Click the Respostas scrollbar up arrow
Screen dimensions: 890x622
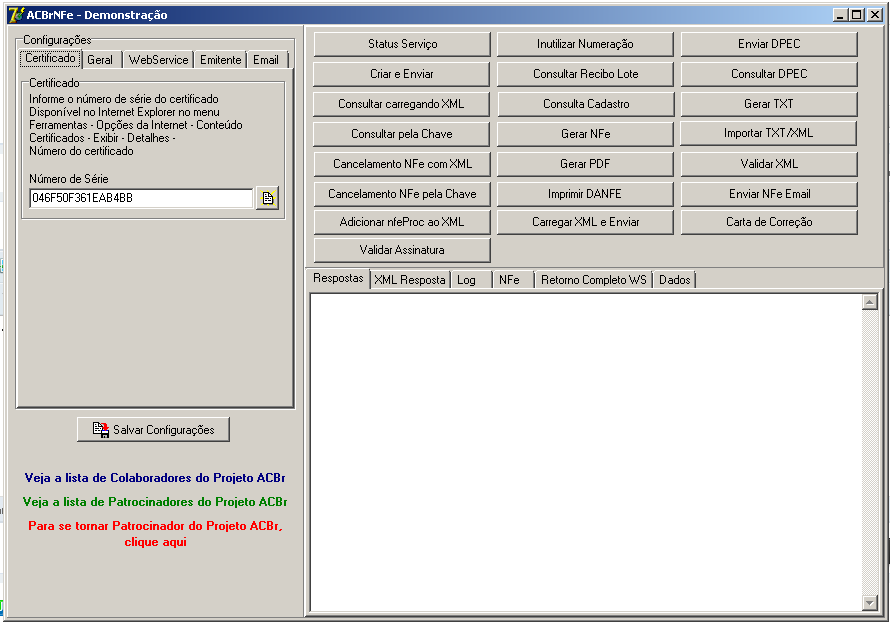870,302
